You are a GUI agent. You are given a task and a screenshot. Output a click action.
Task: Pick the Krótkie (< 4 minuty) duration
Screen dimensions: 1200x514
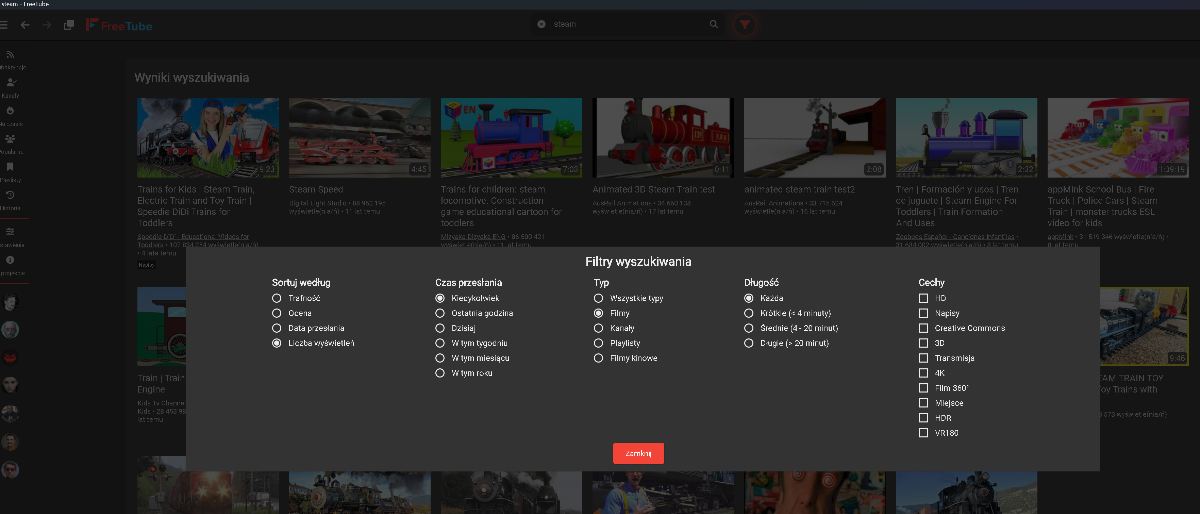tap(750, 313)
